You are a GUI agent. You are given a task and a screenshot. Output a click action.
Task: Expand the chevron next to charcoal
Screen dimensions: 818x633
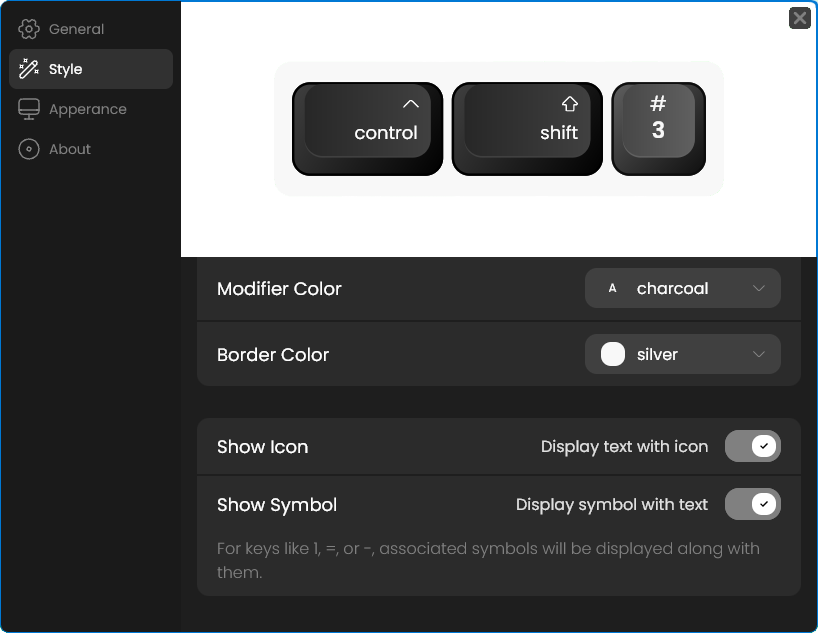point(759,288)
